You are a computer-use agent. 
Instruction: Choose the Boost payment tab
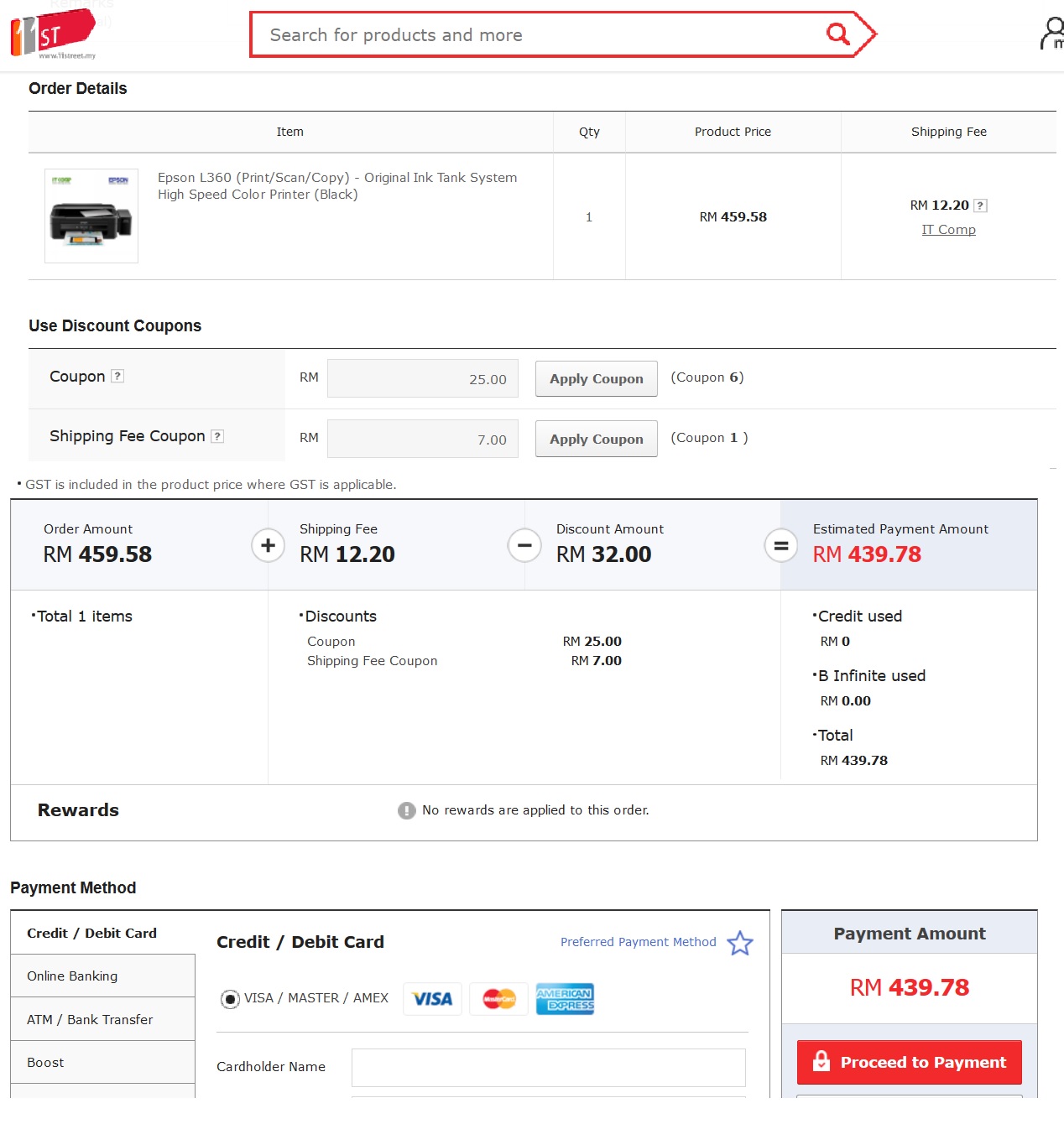coord(102,1063)
